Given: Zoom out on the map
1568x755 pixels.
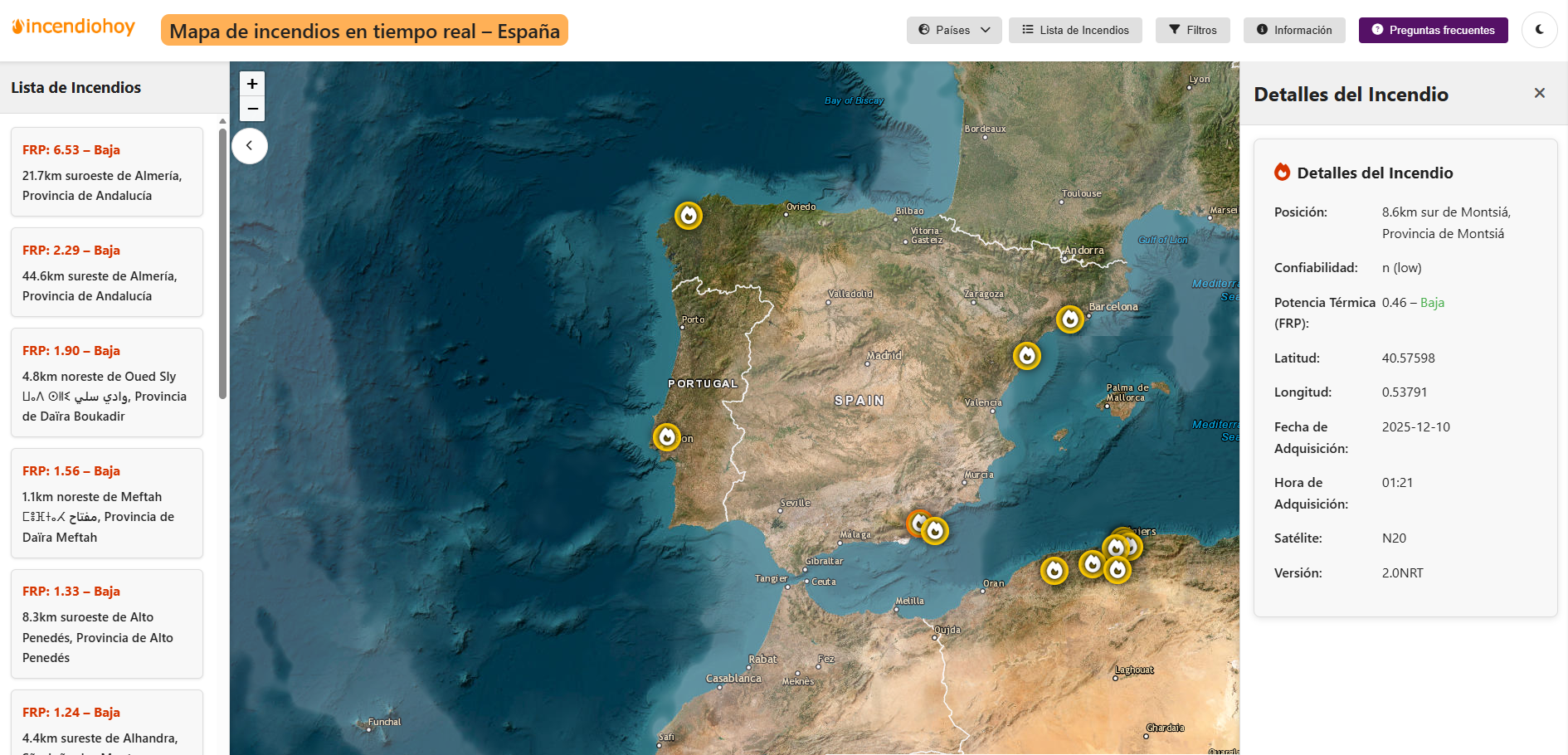Looking at the screenshot, I should click(252, 109).
